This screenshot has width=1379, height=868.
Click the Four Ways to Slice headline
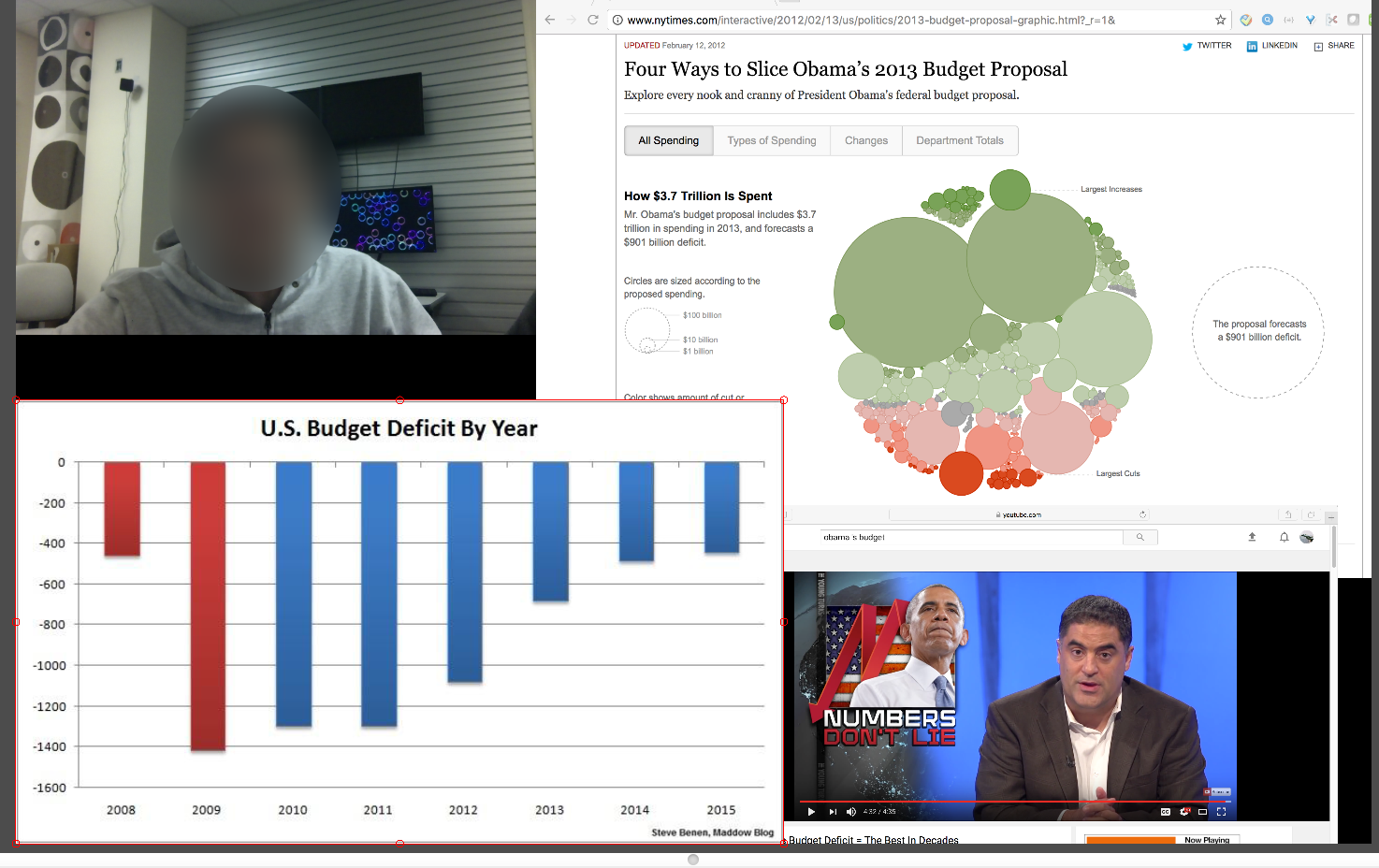846,69
